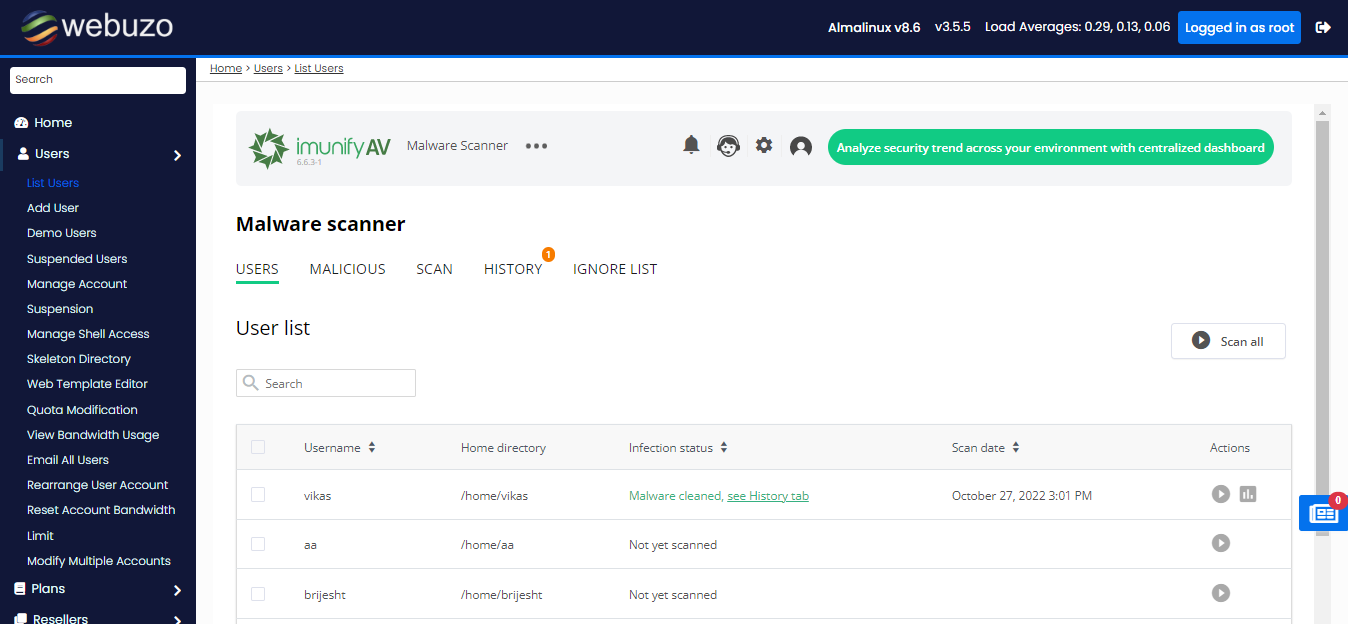Image resolution: width=1348 pixels, height=624 pixels.
Task: Check the select-all box in user list header
Action: click(x=258, y=447)
